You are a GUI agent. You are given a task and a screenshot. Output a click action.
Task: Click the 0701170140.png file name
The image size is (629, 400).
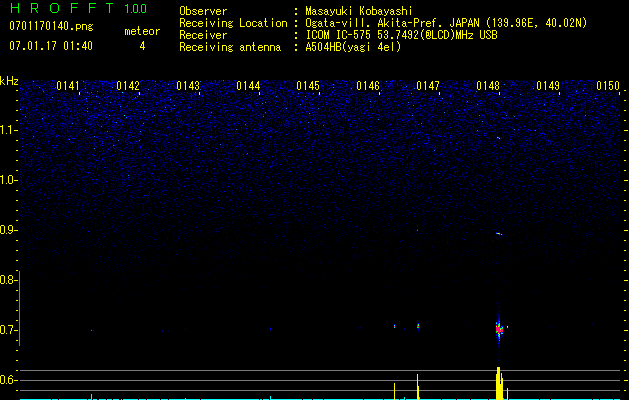click(x=49, y=27)
